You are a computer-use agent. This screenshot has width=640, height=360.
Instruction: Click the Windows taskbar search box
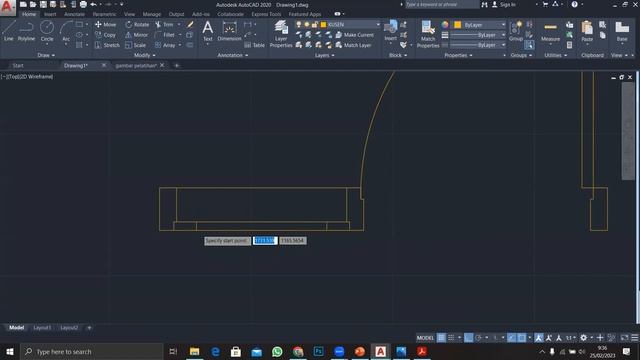pyautogui.click(x=92, y=351)
